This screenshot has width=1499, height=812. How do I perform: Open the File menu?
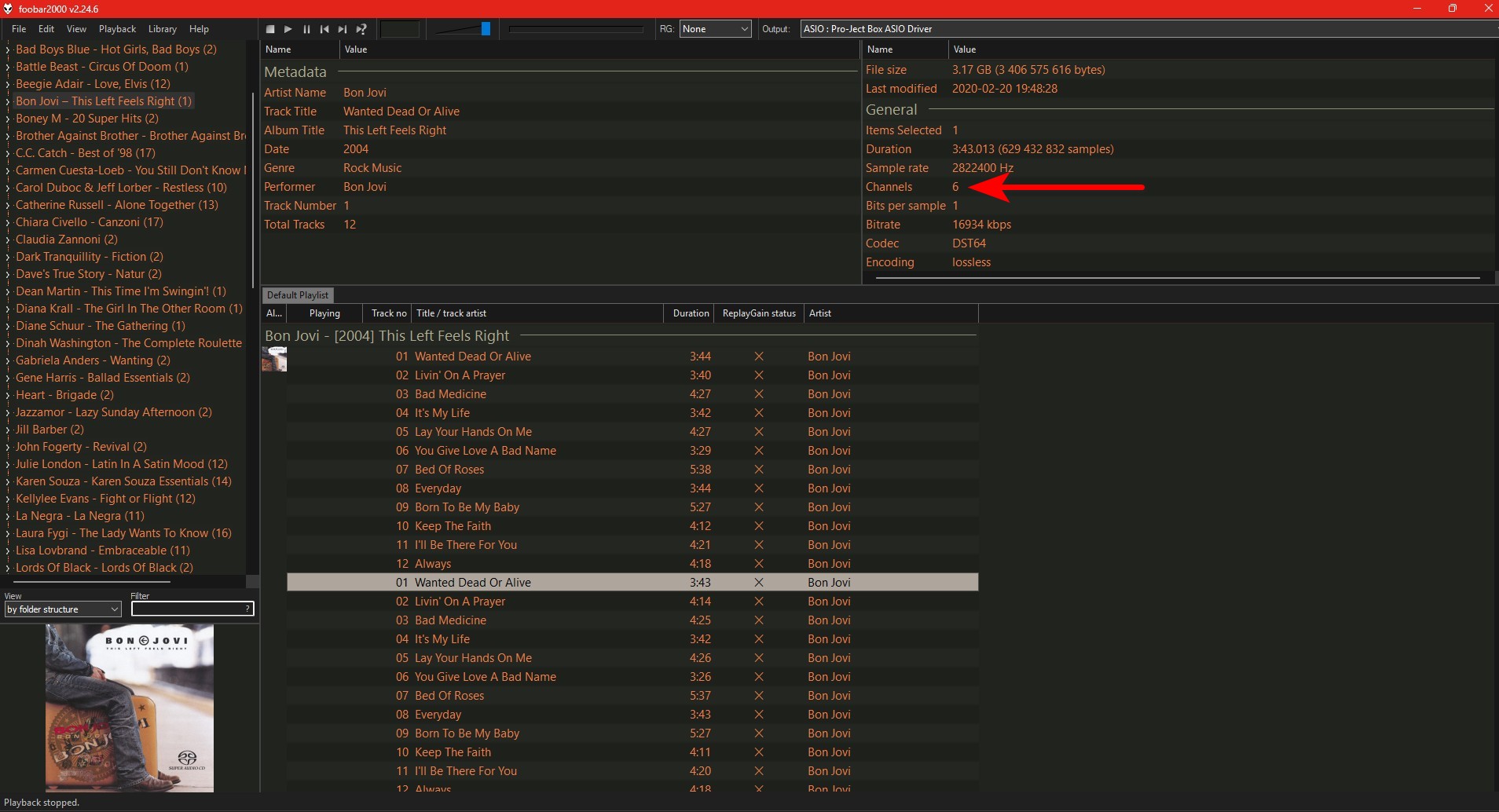pos(19,29)
